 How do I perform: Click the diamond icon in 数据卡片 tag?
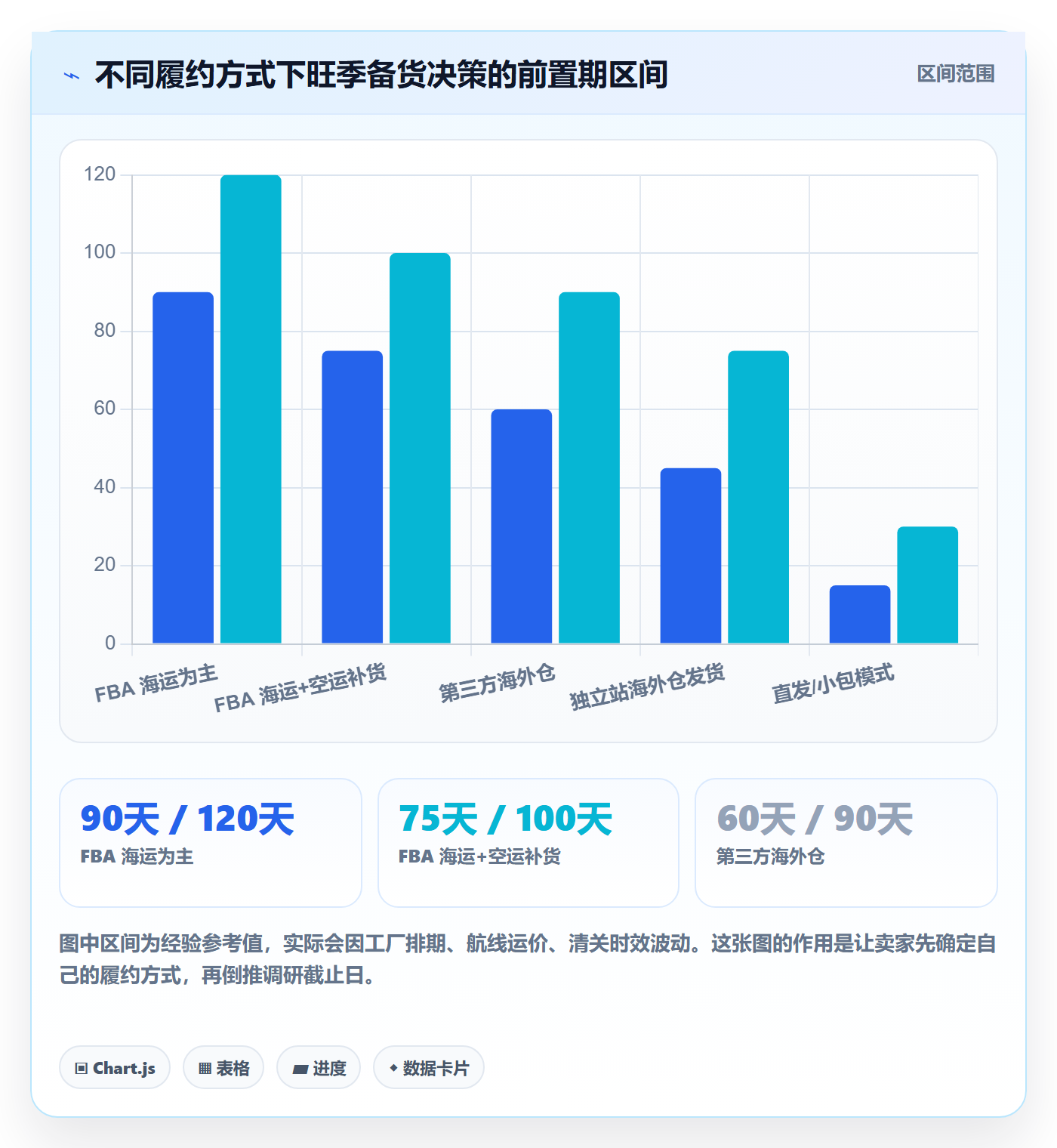pyautogui.click(x=393, y=1068)
